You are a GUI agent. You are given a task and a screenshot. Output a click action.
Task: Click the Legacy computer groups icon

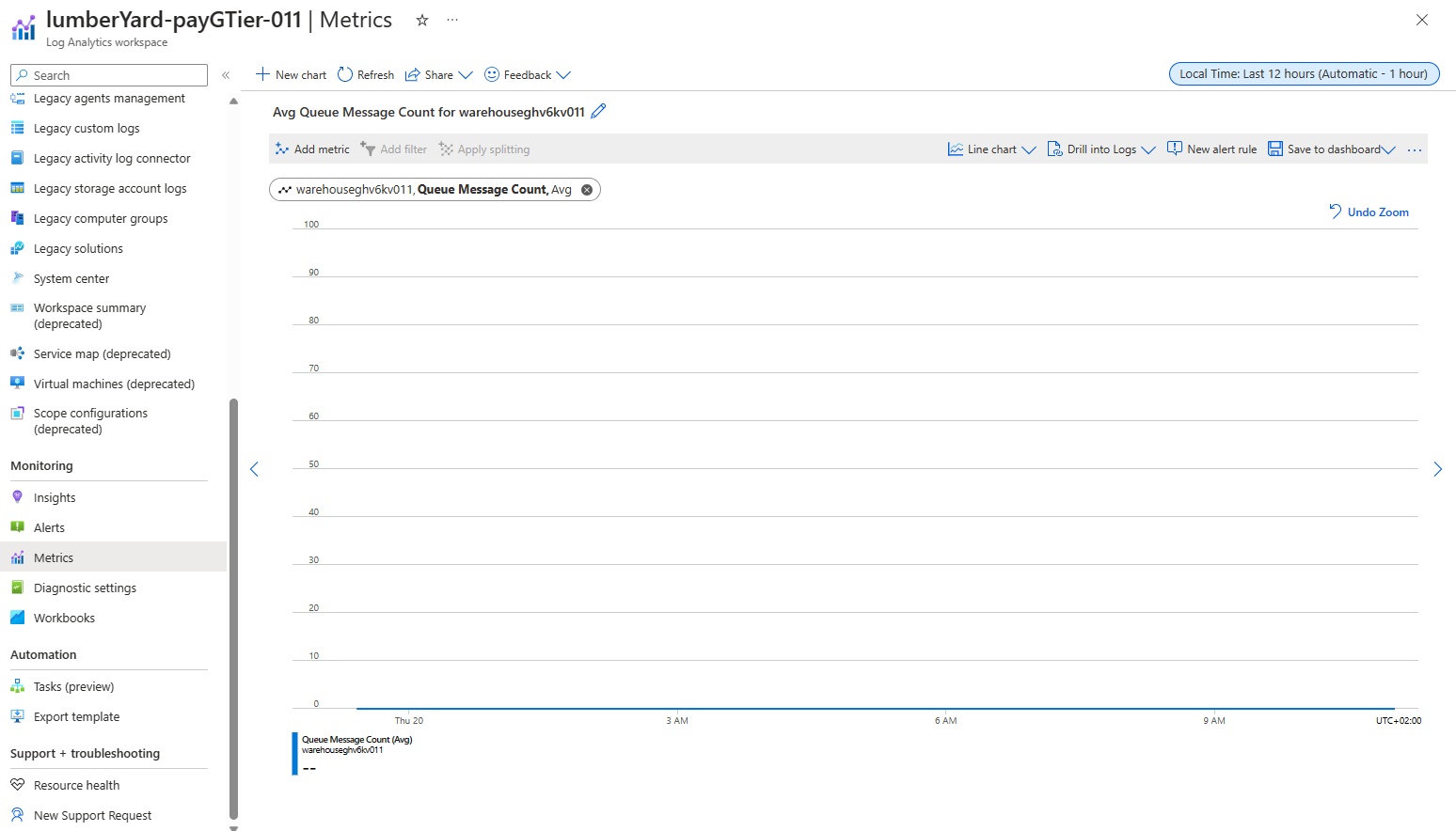17,219
